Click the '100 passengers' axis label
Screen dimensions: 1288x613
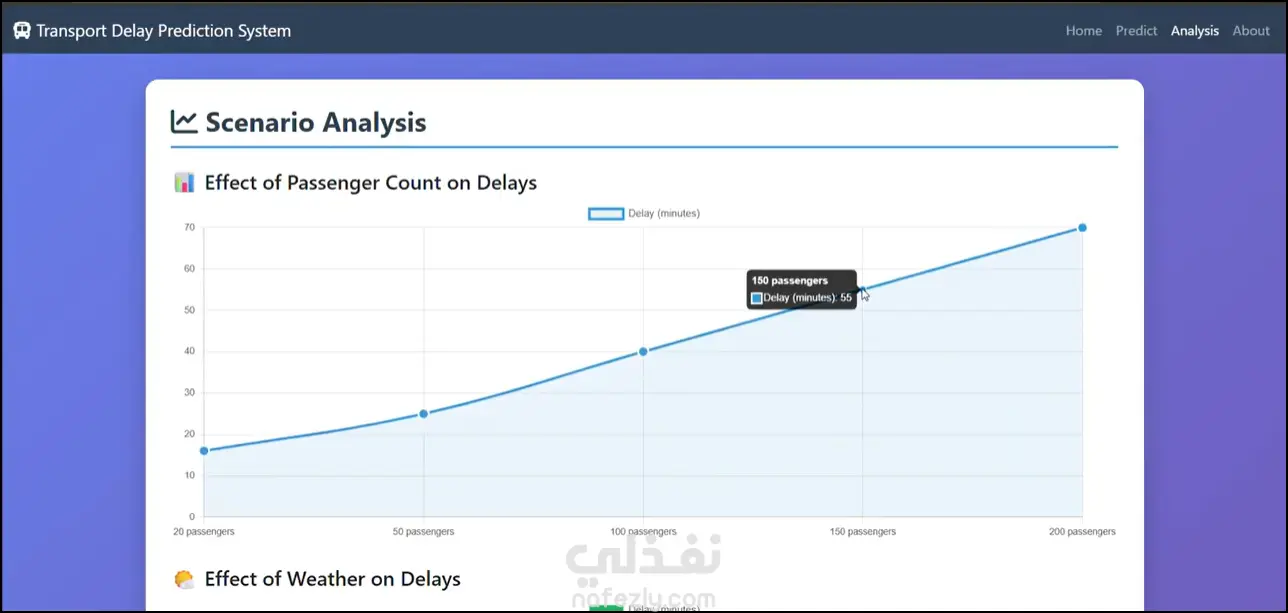(643, 531)
